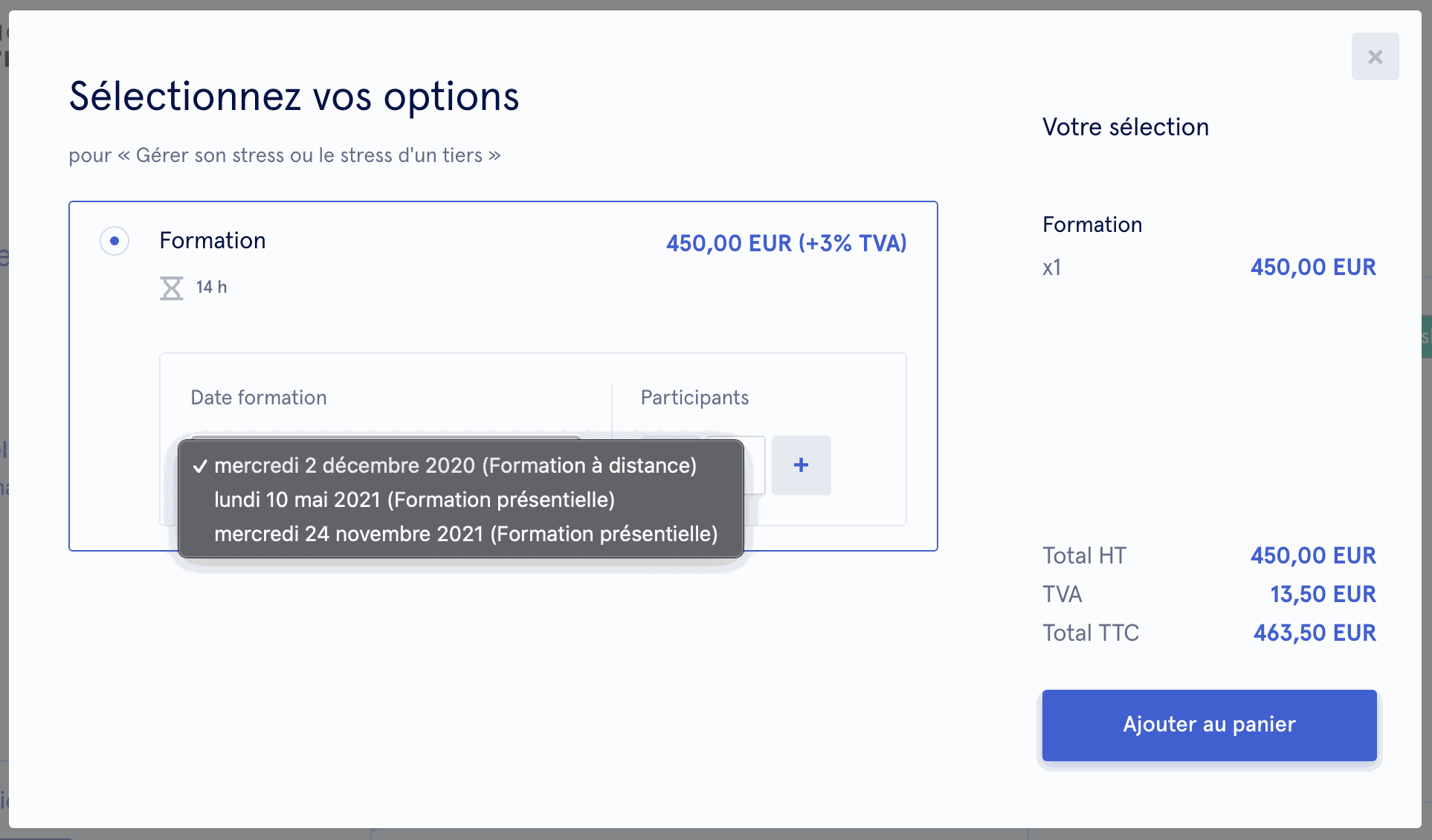Click the plus icon to add participants
The height and width of the screenshot is (840, 1432).
pos(801,465)
